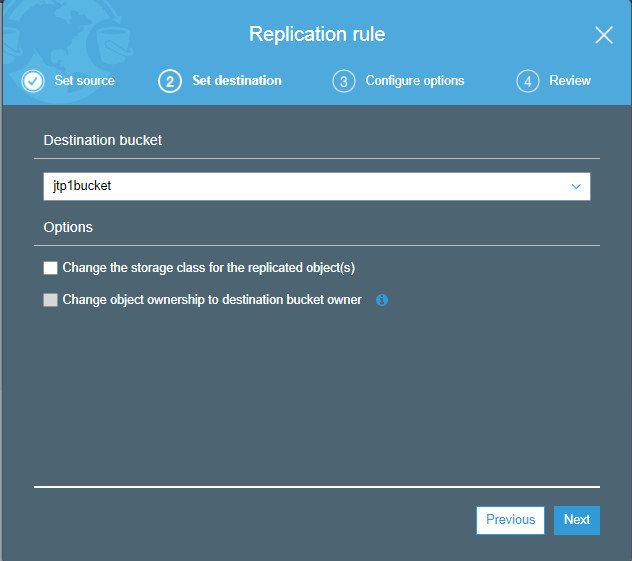
Task: Open the Review step label
Action: tap(570, 81)
